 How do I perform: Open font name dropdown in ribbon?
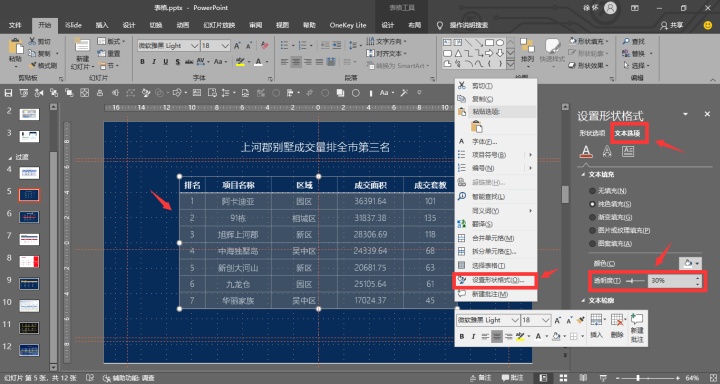coord(194,45)
